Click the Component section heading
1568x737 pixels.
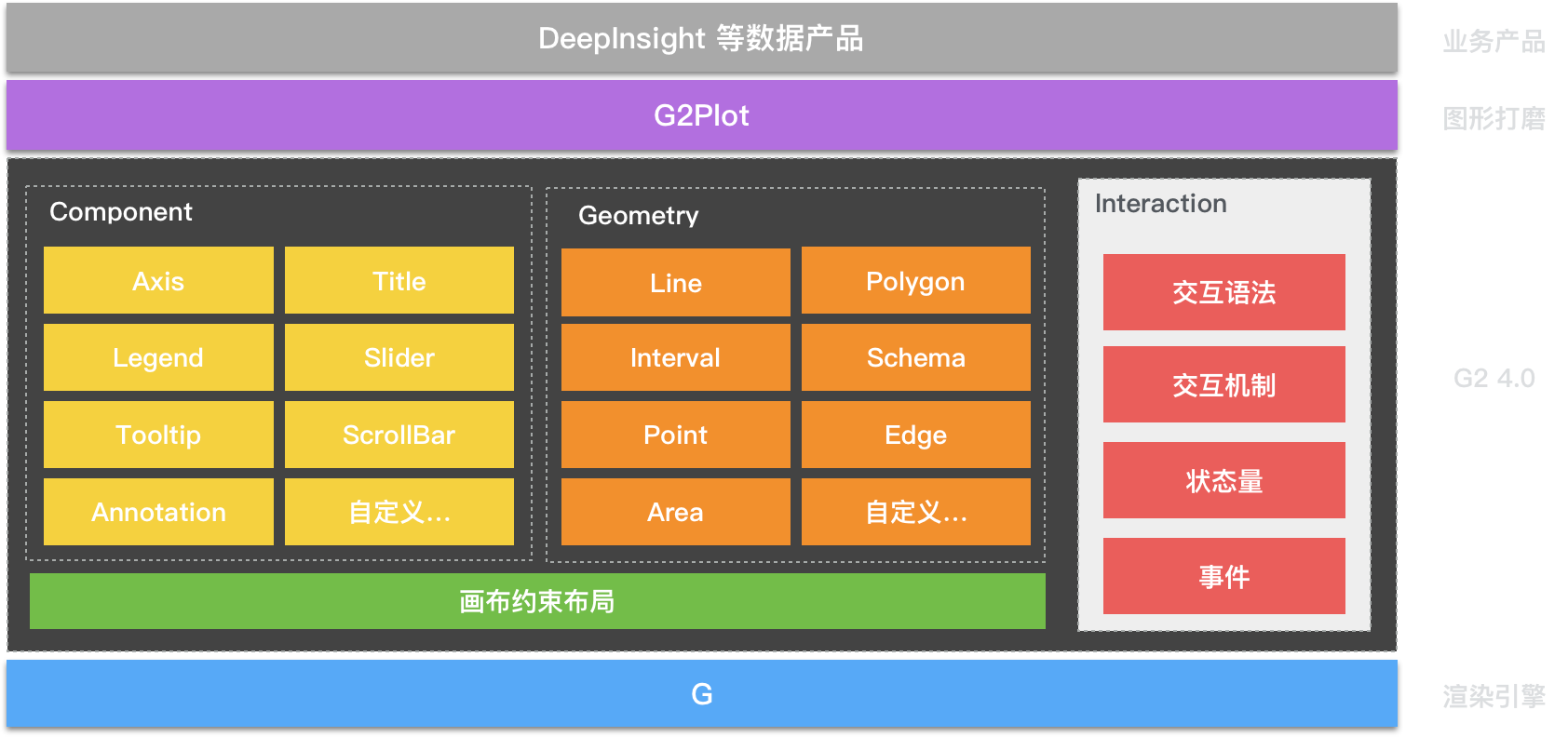pyautogui.click(x=121, y=212)
